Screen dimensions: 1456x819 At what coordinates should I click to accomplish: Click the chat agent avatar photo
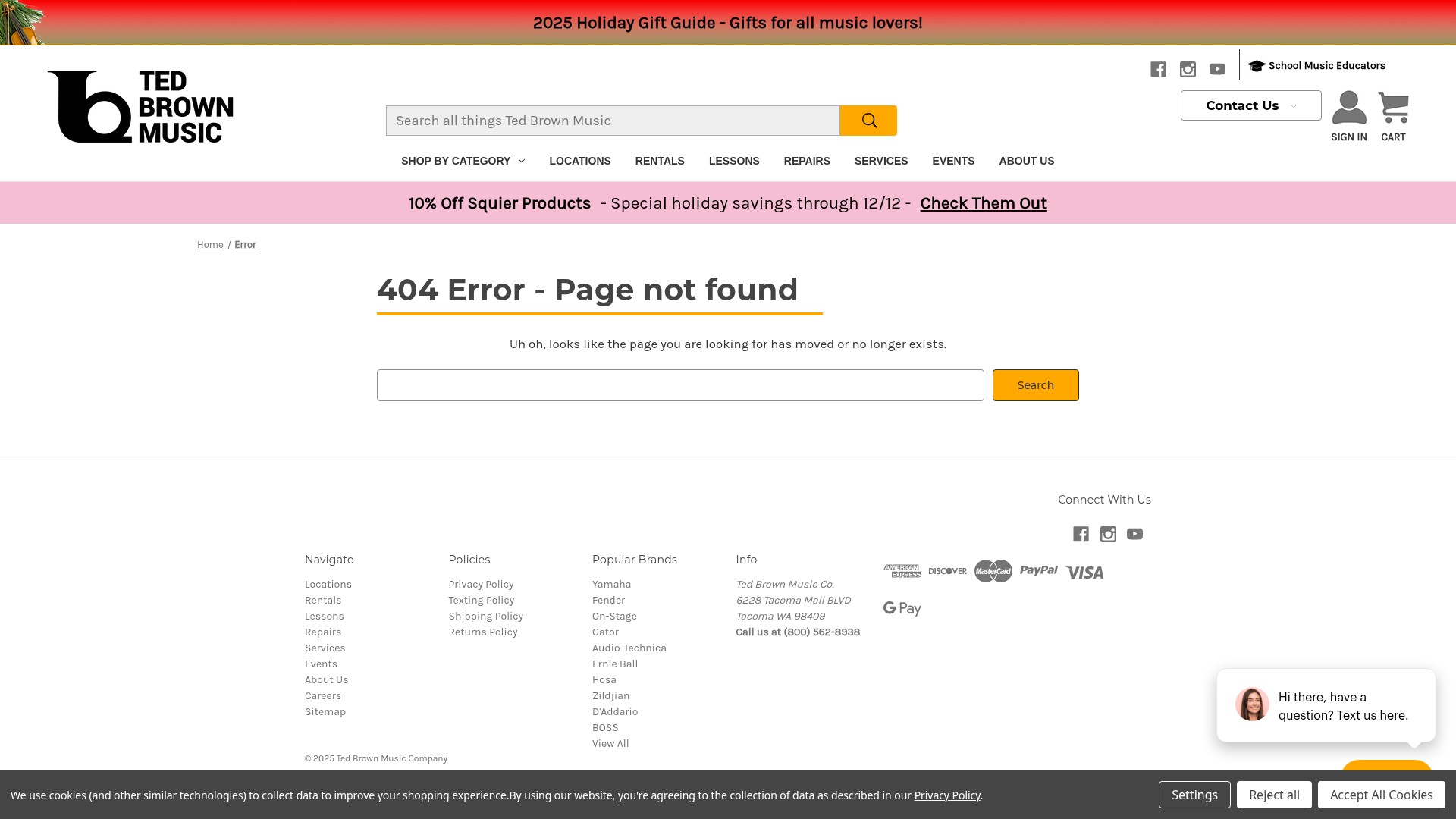[x=1252, y=704]
